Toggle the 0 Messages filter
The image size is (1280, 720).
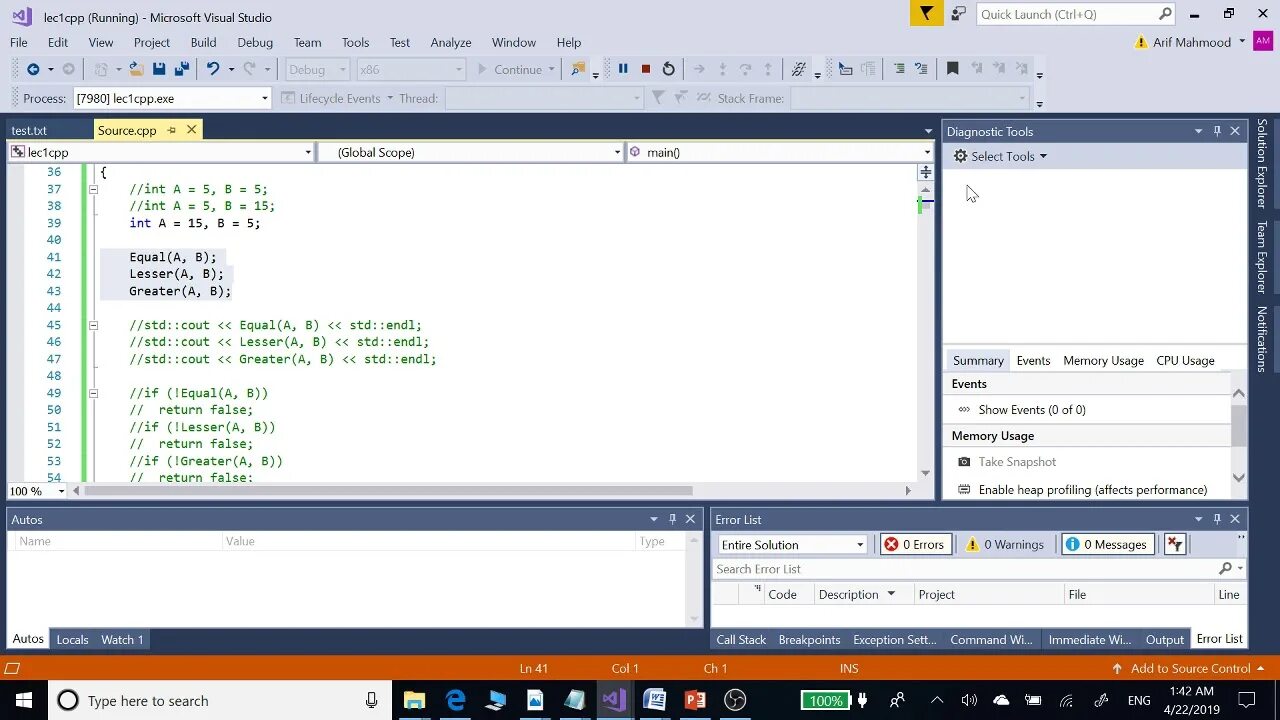1107,544
